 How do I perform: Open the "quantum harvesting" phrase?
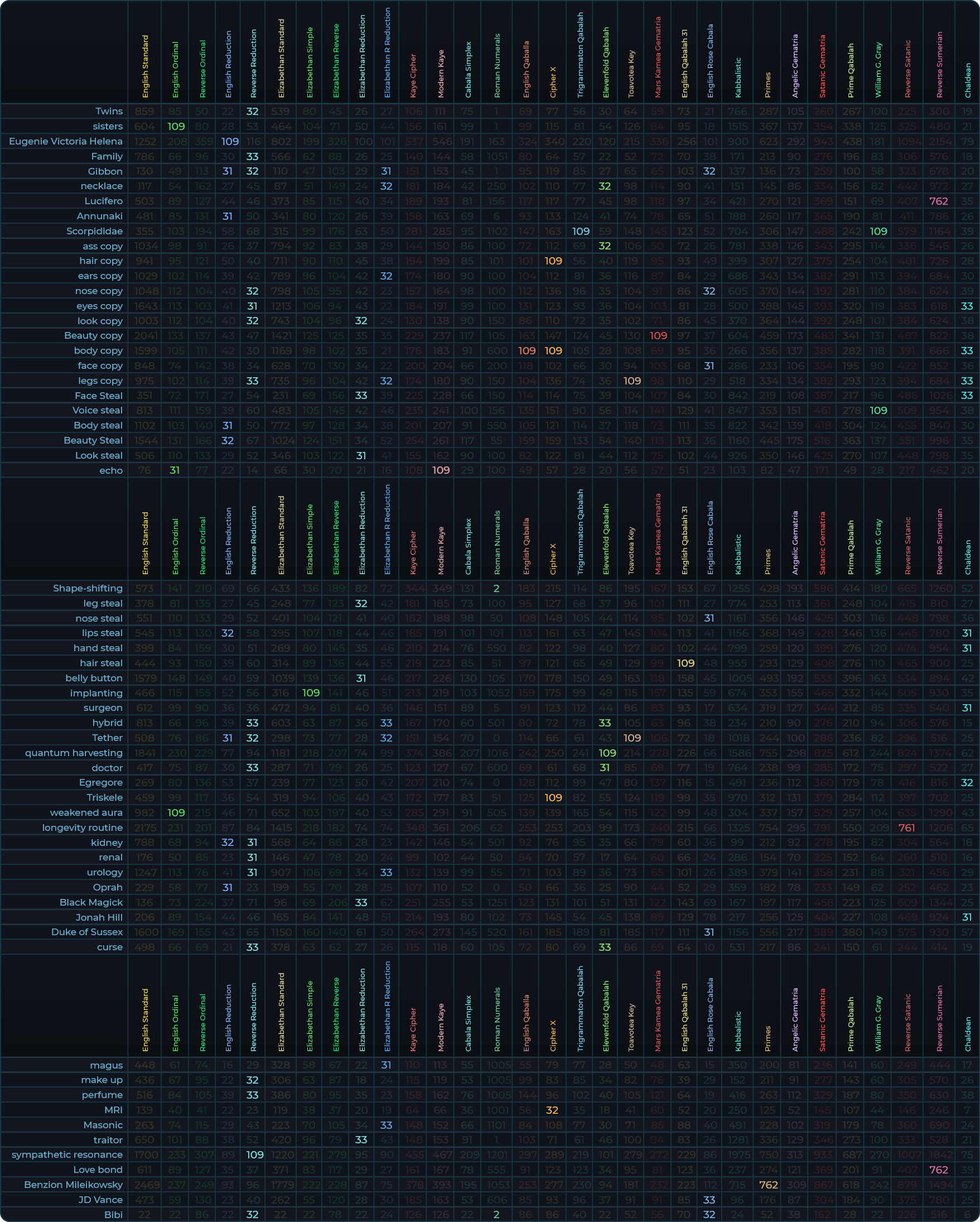click(74, 753)
